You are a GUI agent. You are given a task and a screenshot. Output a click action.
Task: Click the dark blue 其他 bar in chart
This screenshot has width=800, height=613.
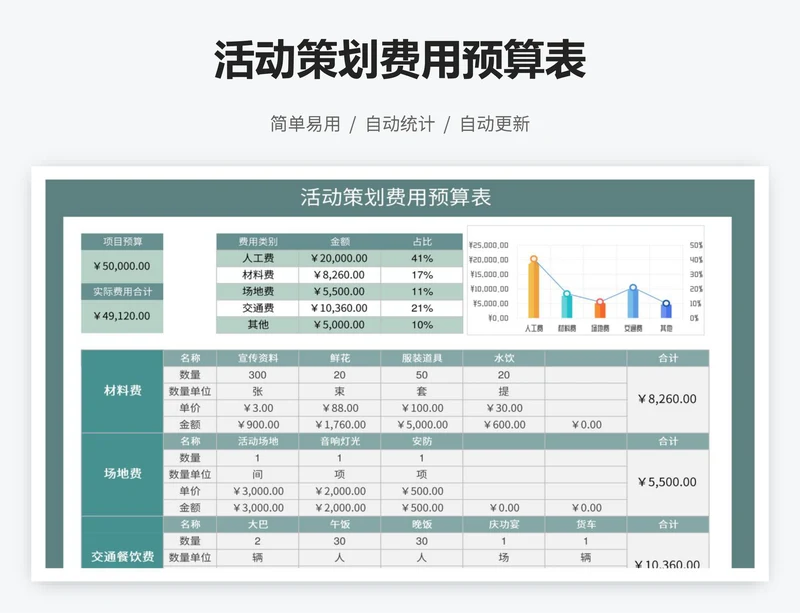666,311
